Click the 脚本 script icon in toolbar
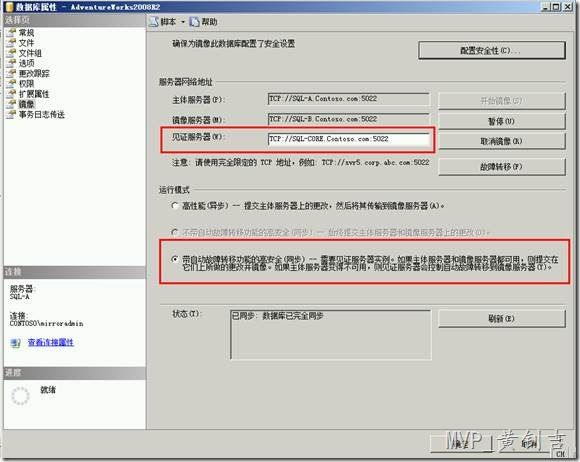This screenshot has height=462, width=580. tap(154, 22)
